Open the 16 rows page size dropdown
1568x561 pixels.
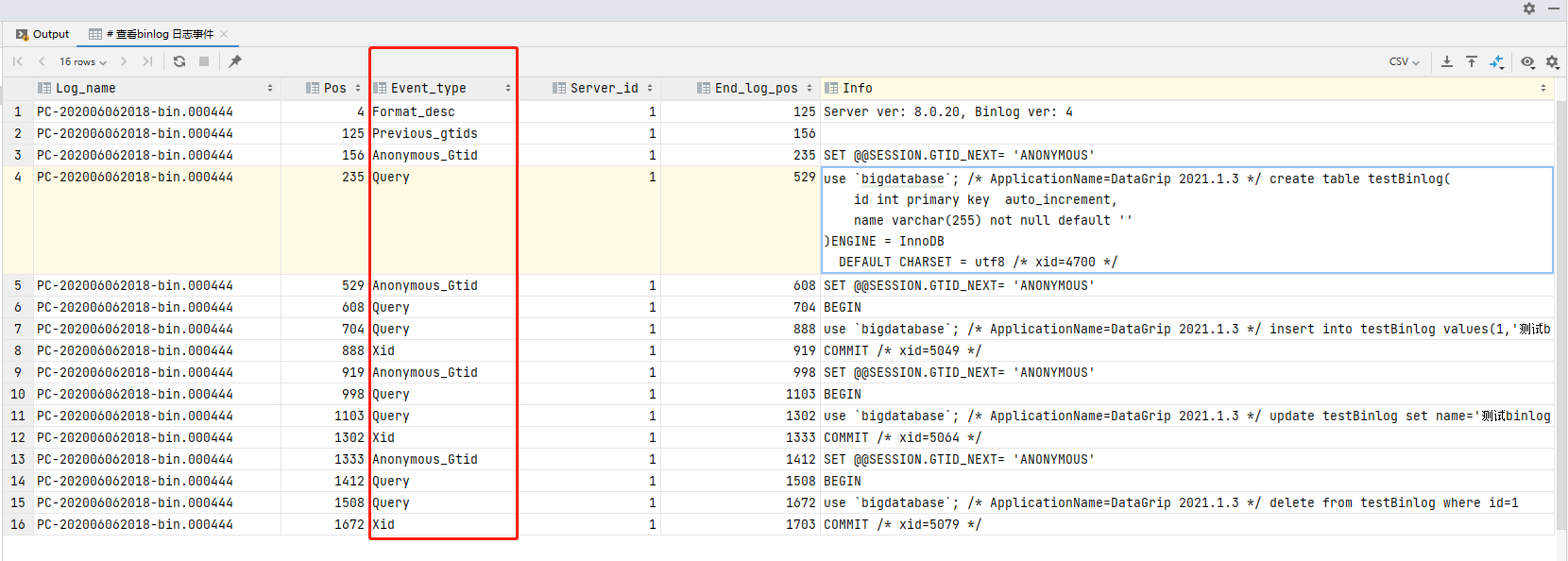pos(83,61)
